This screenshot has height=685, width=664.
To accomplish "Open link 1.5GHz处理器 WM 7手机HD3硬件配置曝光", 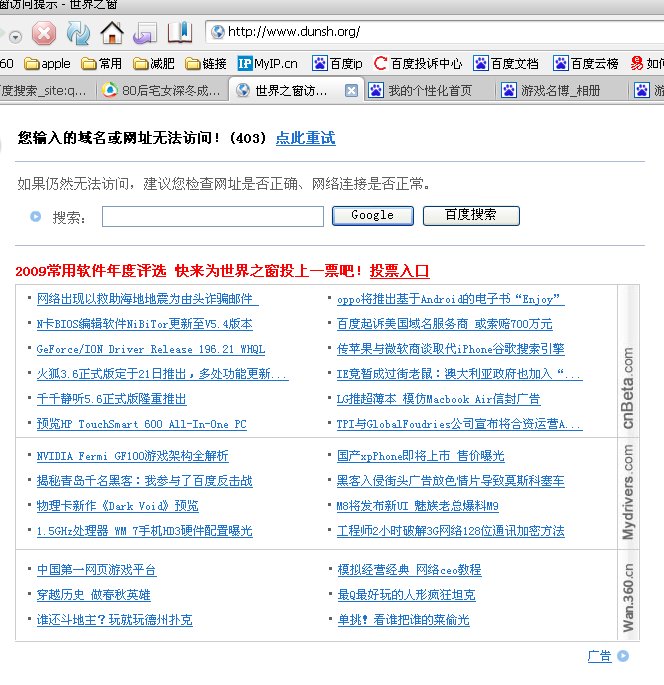I will pos(145,531).
